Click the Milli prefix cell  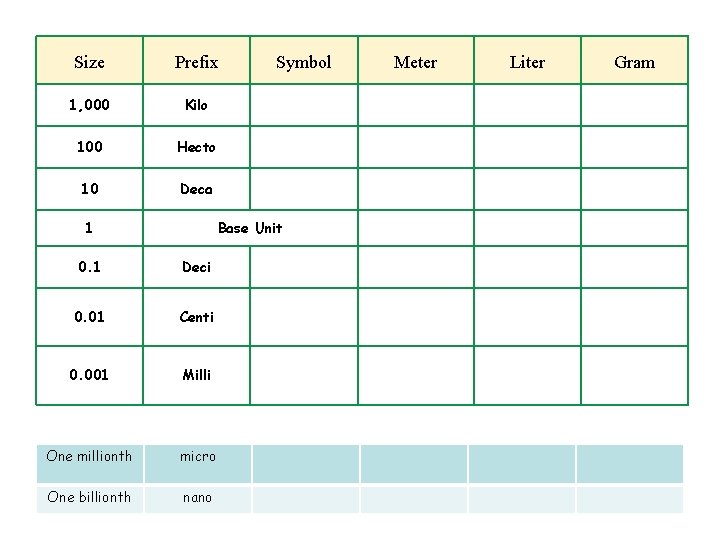(197, 376)
